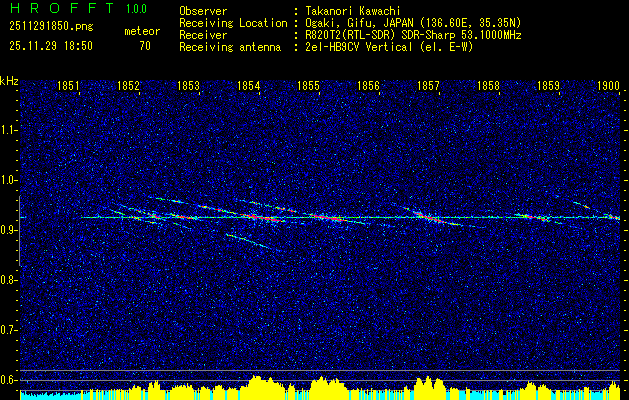Click the 1859 time marker
The height and width of the screenshot is (400, 629).
pos(548,85)
